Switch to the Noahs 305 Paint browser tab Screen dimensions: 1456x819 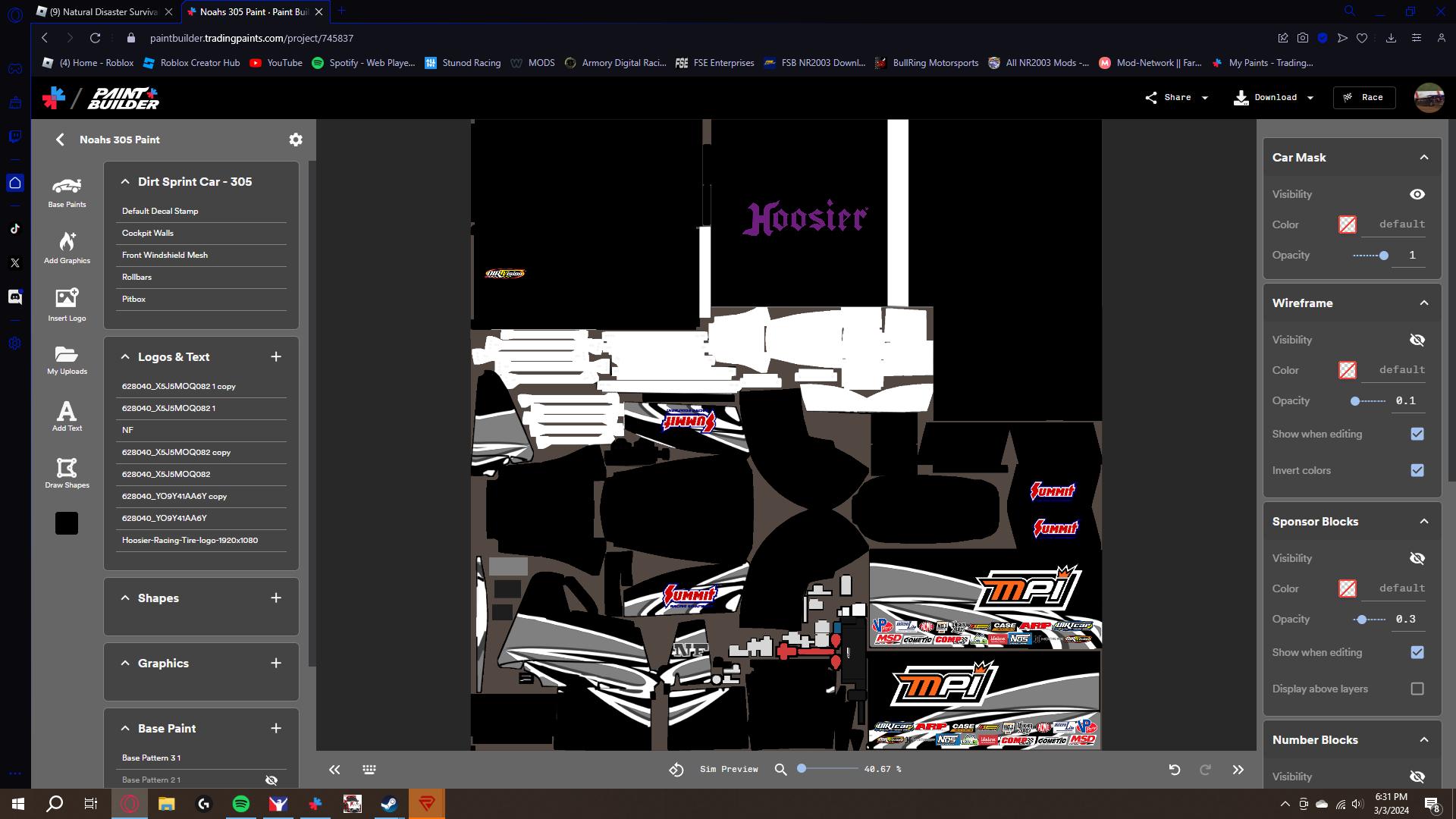coord(250,12)
